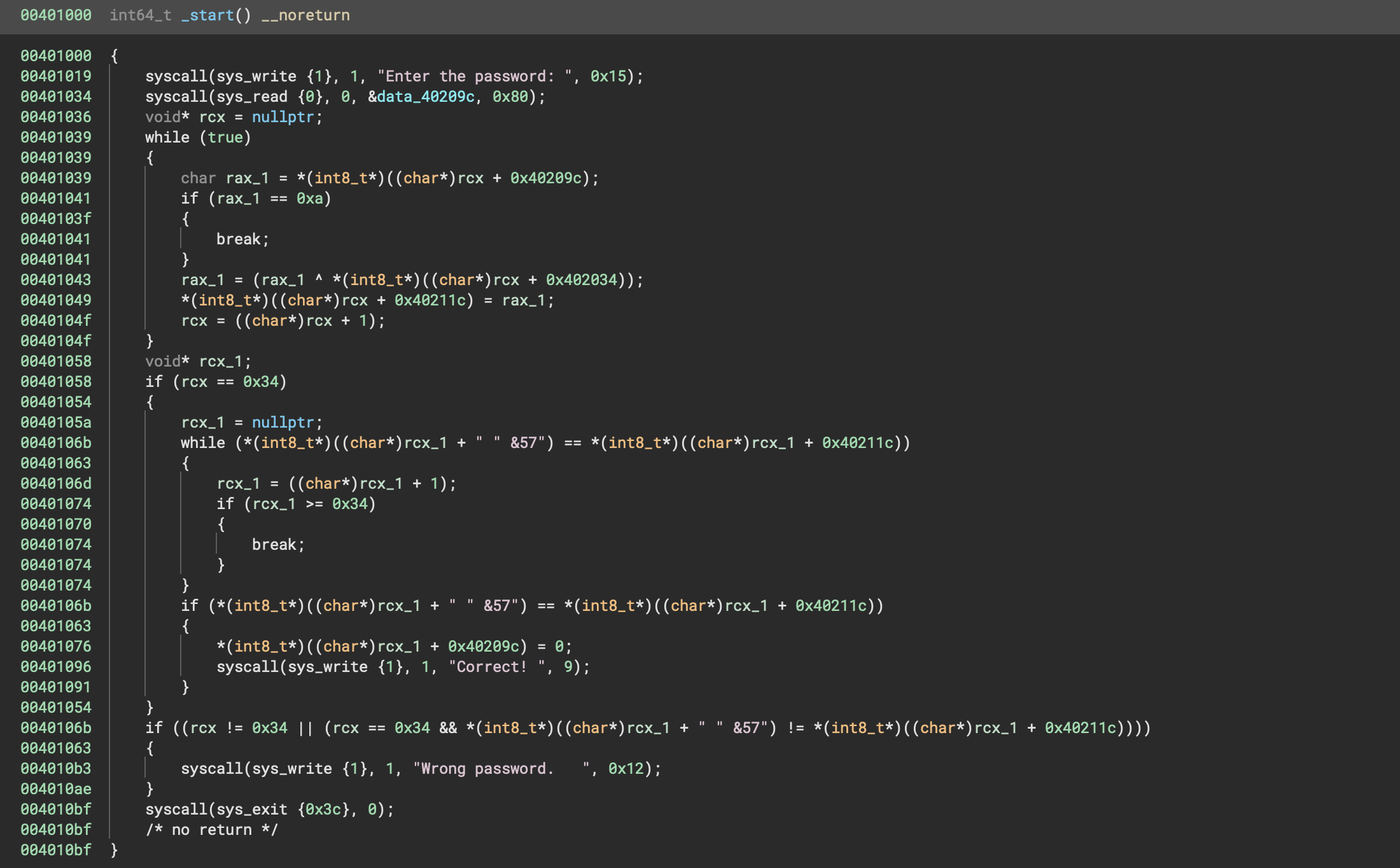
Task: Click &data_40209c symbol in sys_read call
Action: point(421,97)
